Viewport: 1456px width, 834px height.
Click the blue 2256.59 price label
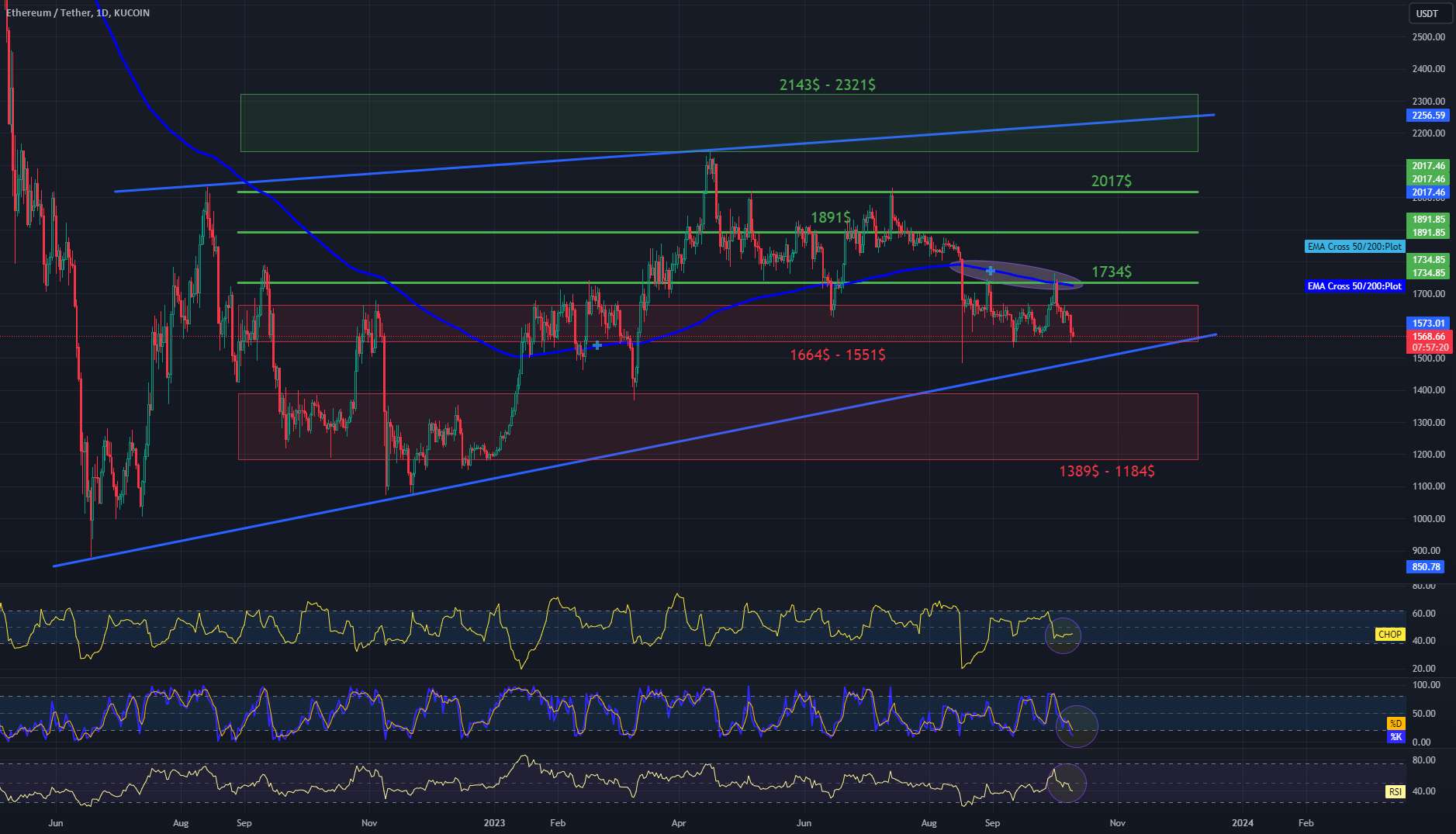coord(1427,115)
